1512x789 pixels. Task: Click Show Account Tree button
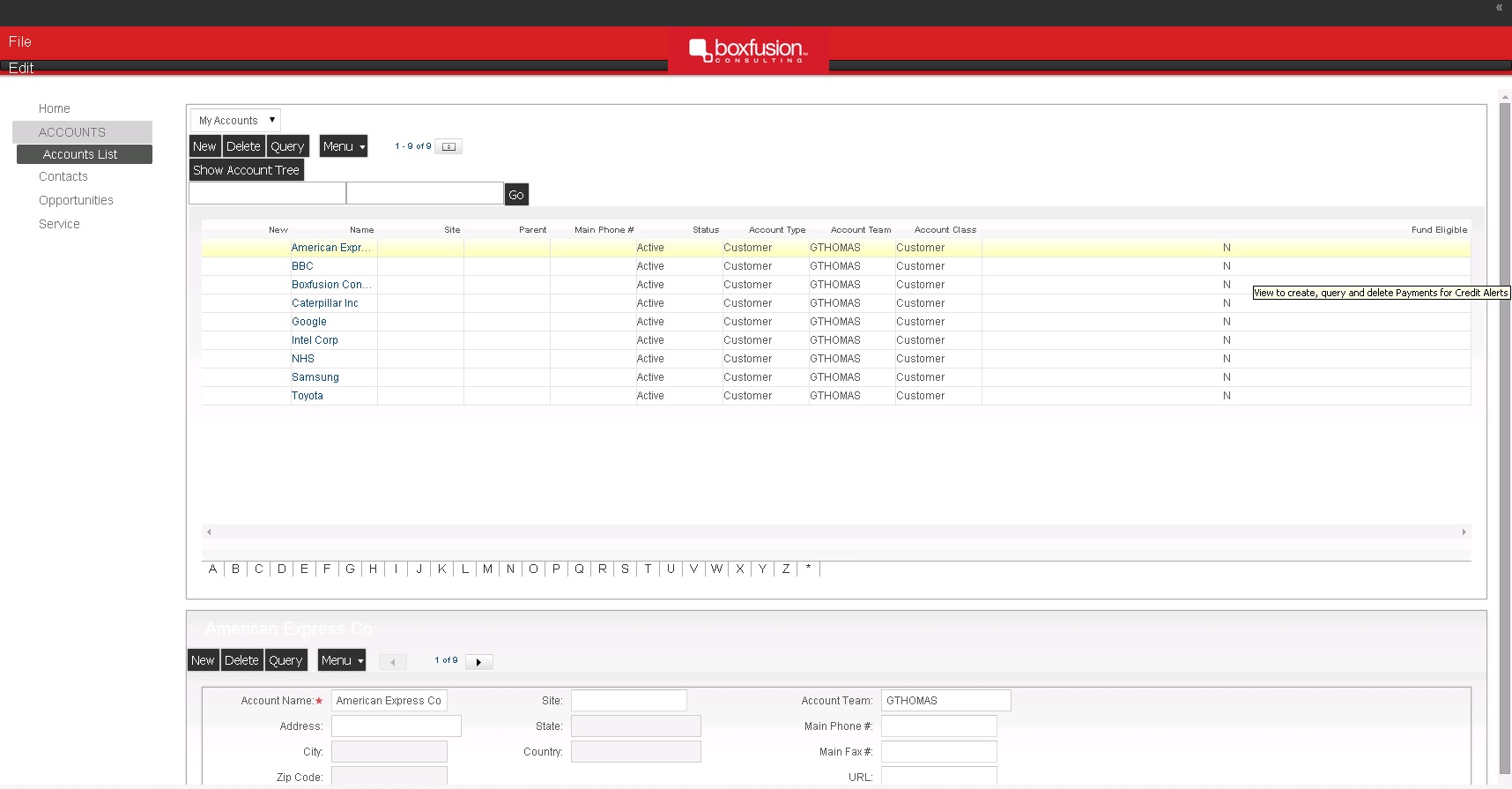[x=247, y=170]
